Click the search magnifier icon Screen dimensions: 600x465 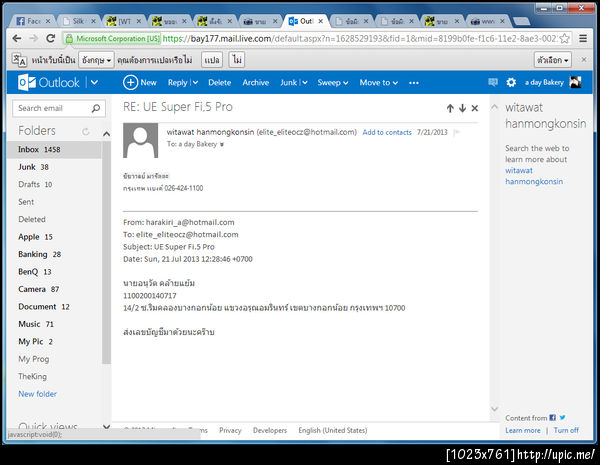[x=96, y=108]
